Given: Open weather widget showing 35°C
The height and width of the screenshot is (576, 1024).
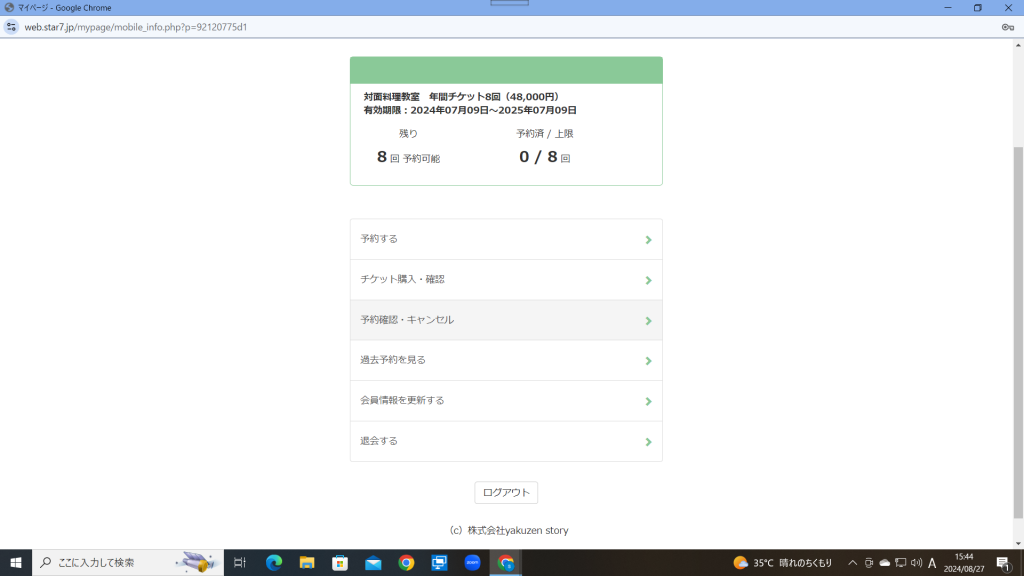Looking at the screenshot, I should [783, 562].
